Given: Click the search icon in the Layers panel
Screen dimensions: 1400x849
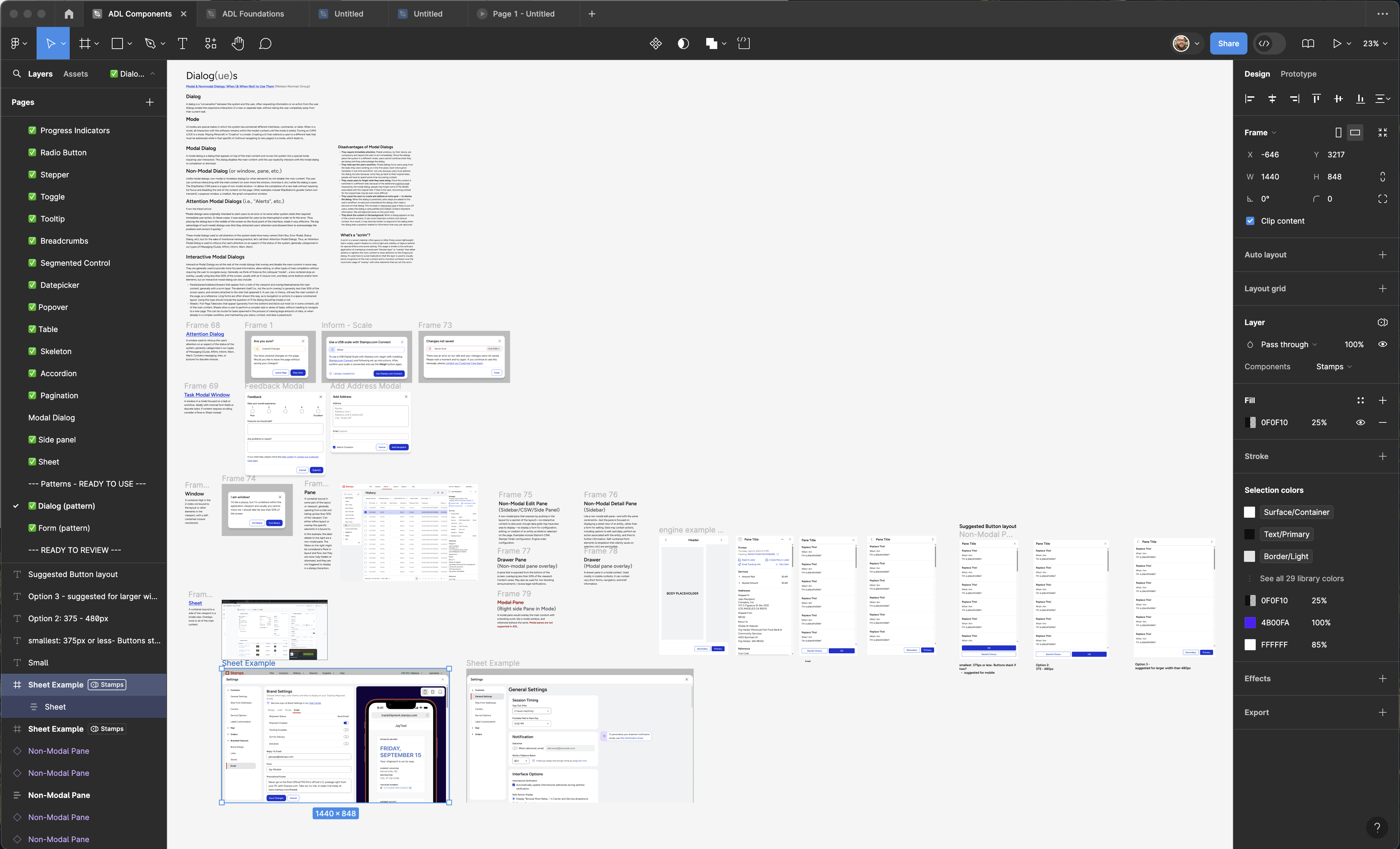Looking at the screenshot, I should 17,74.
